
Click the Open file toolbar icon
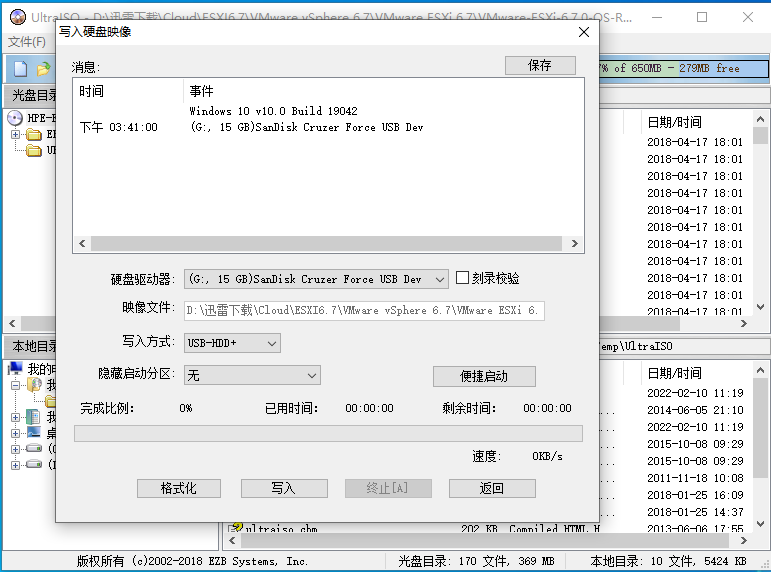click(43, 69)
